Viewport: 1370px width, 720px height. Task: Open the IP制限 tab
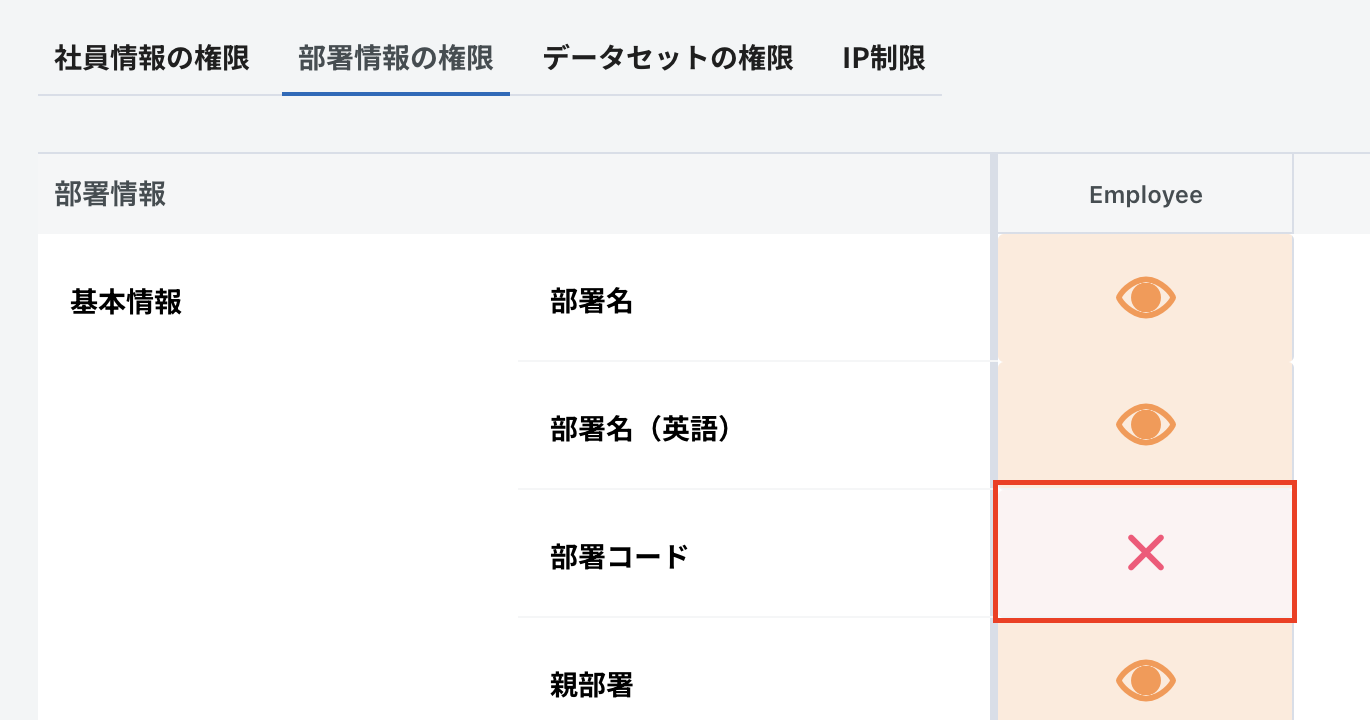coord(883,58)
